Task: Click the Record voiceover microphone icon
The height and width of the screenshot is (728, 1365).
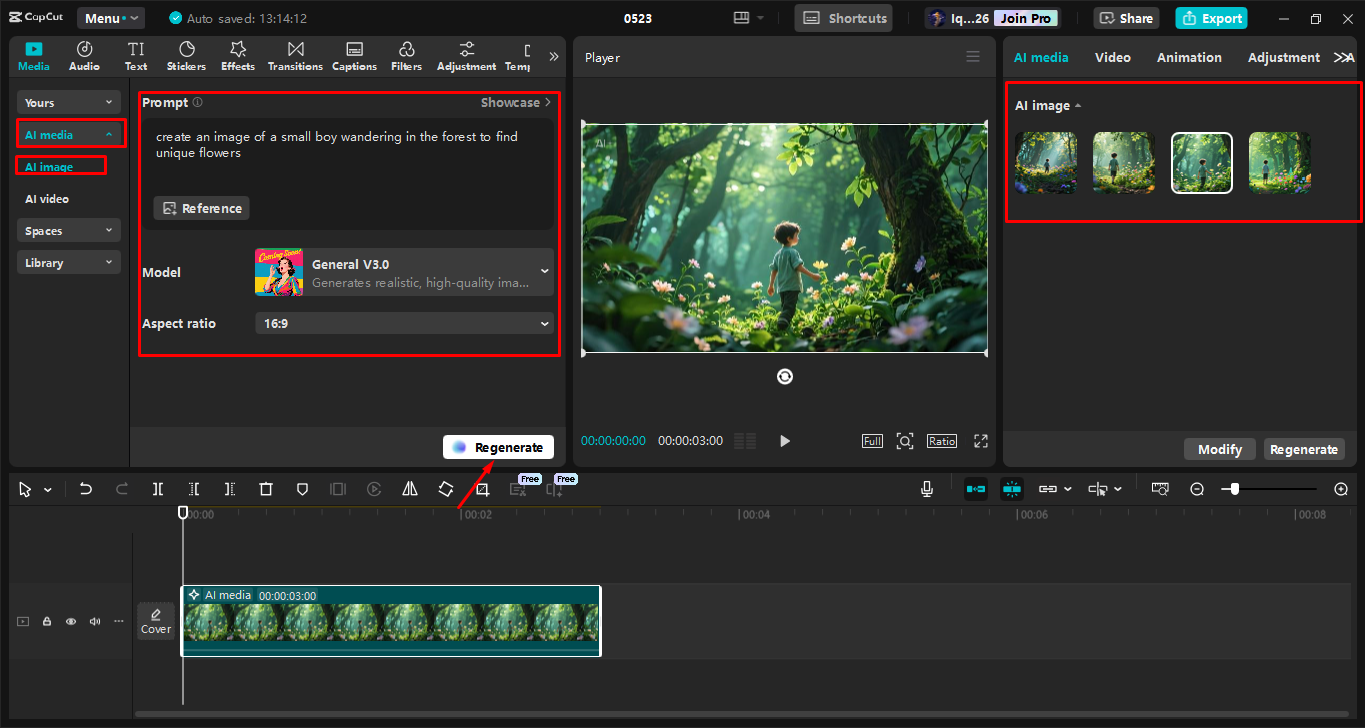Action: (x=926, y=489)
